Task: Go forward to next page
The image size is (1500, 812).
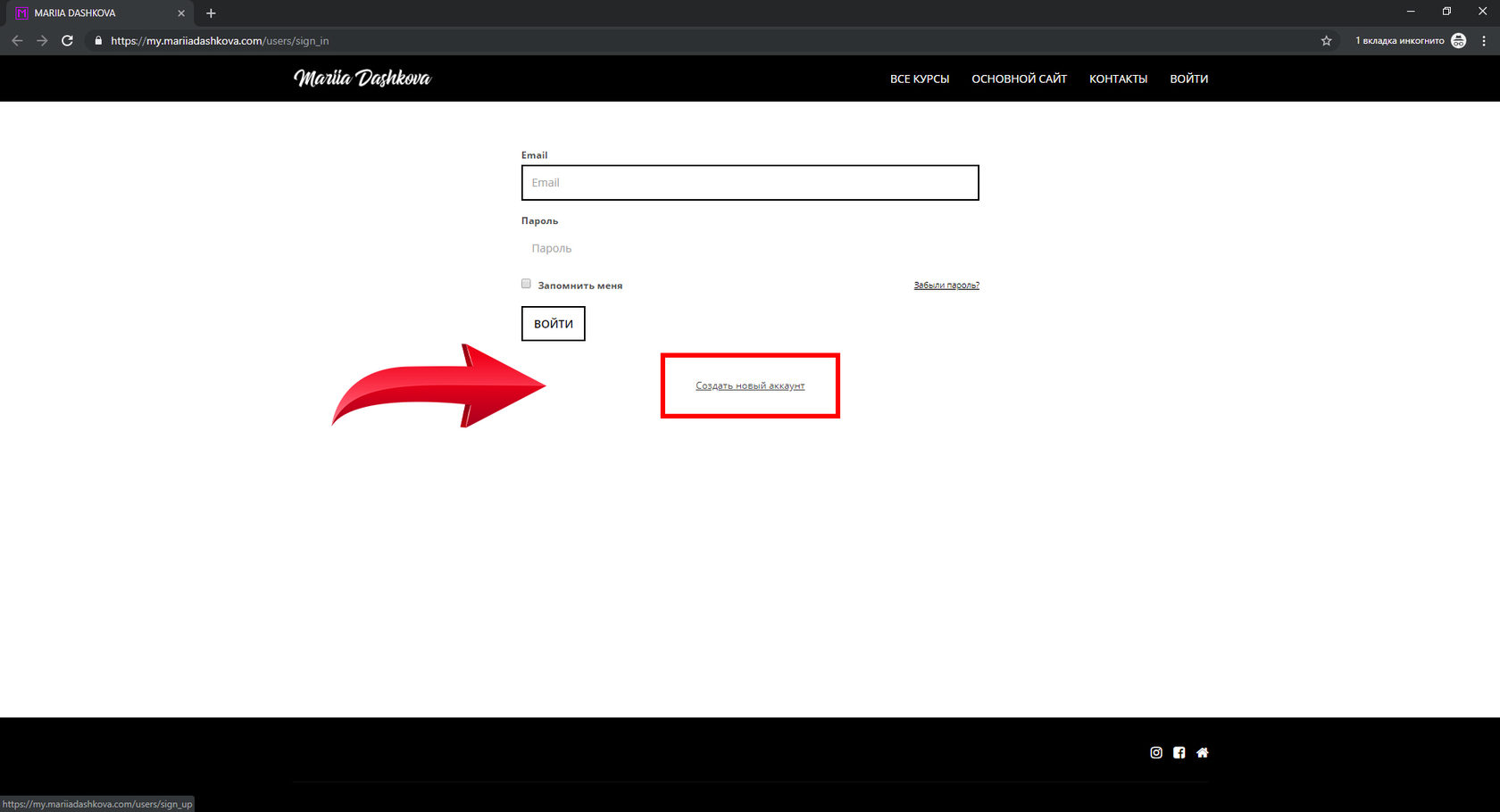Action: (x=42, y=41)
